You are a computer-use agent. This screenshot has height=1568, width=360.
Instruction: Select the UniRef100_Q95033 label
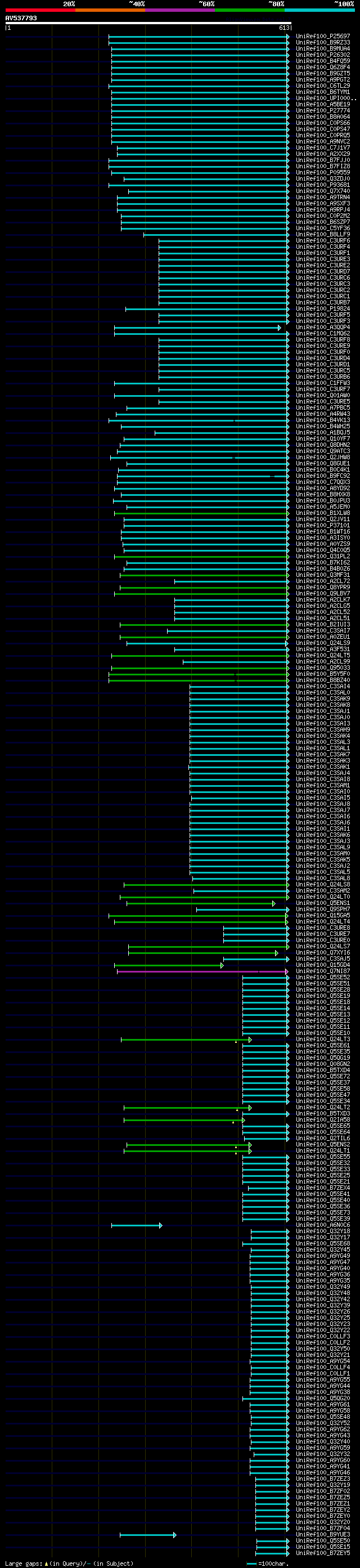[323, 669]
